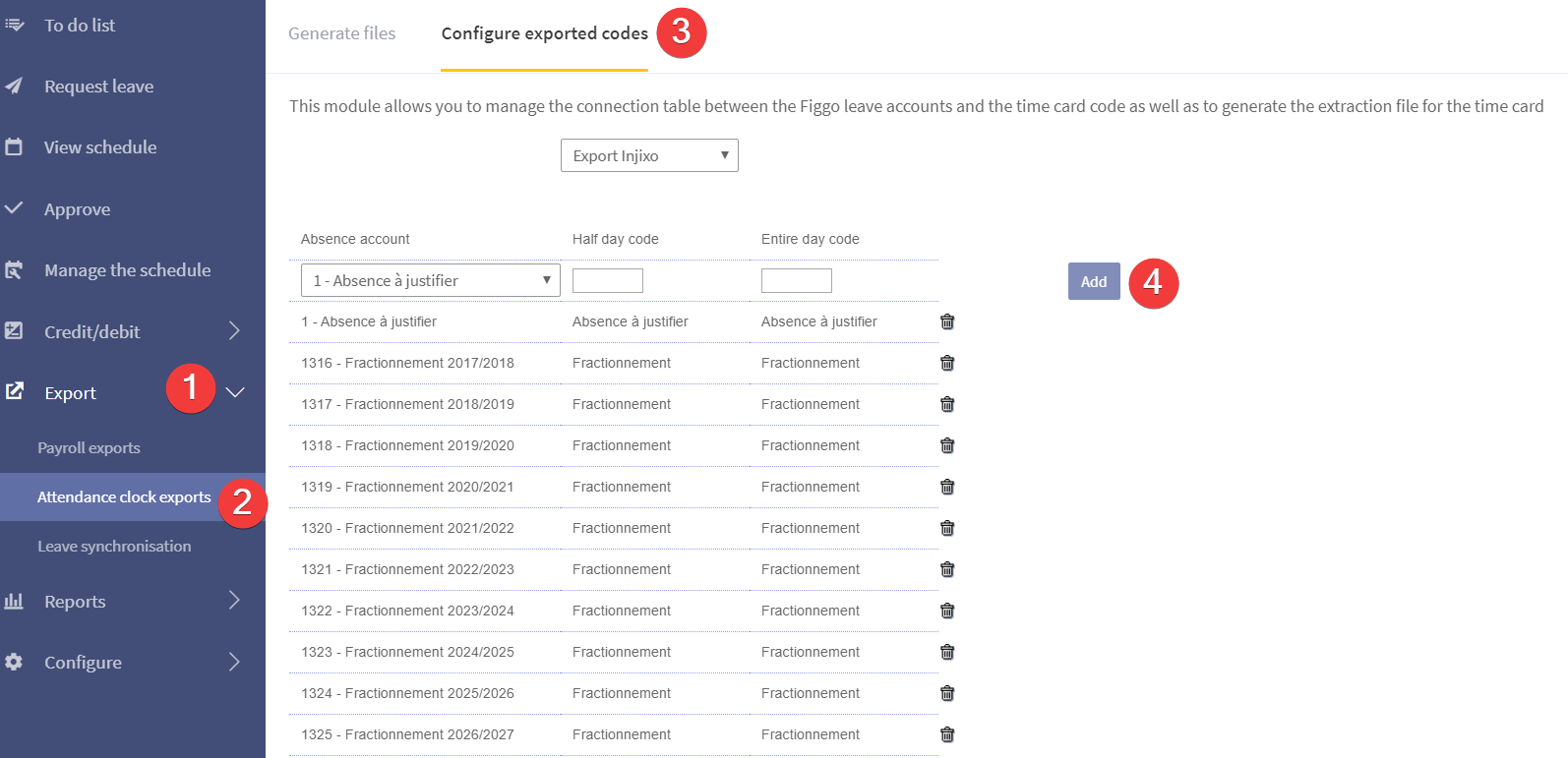Screen dimensions: 1568x758
Task: Delete the Fractionnement 2021/2022 row
Action: (947, 528)
